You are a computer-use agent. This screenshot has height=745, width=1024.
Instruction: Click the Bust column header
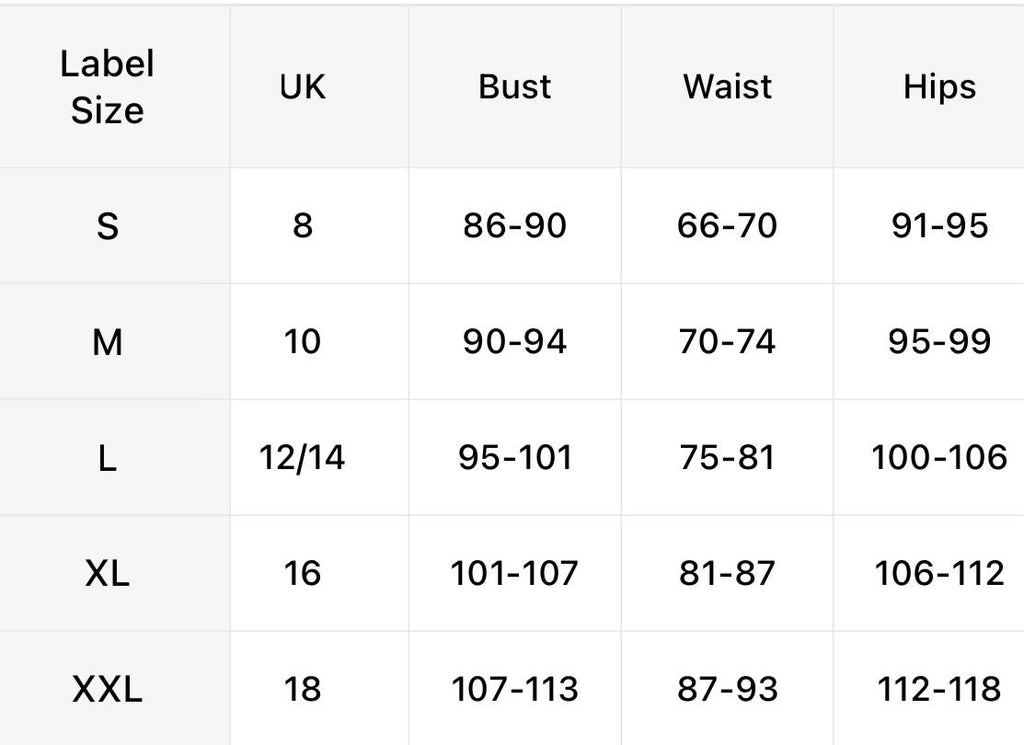[514, 87]
